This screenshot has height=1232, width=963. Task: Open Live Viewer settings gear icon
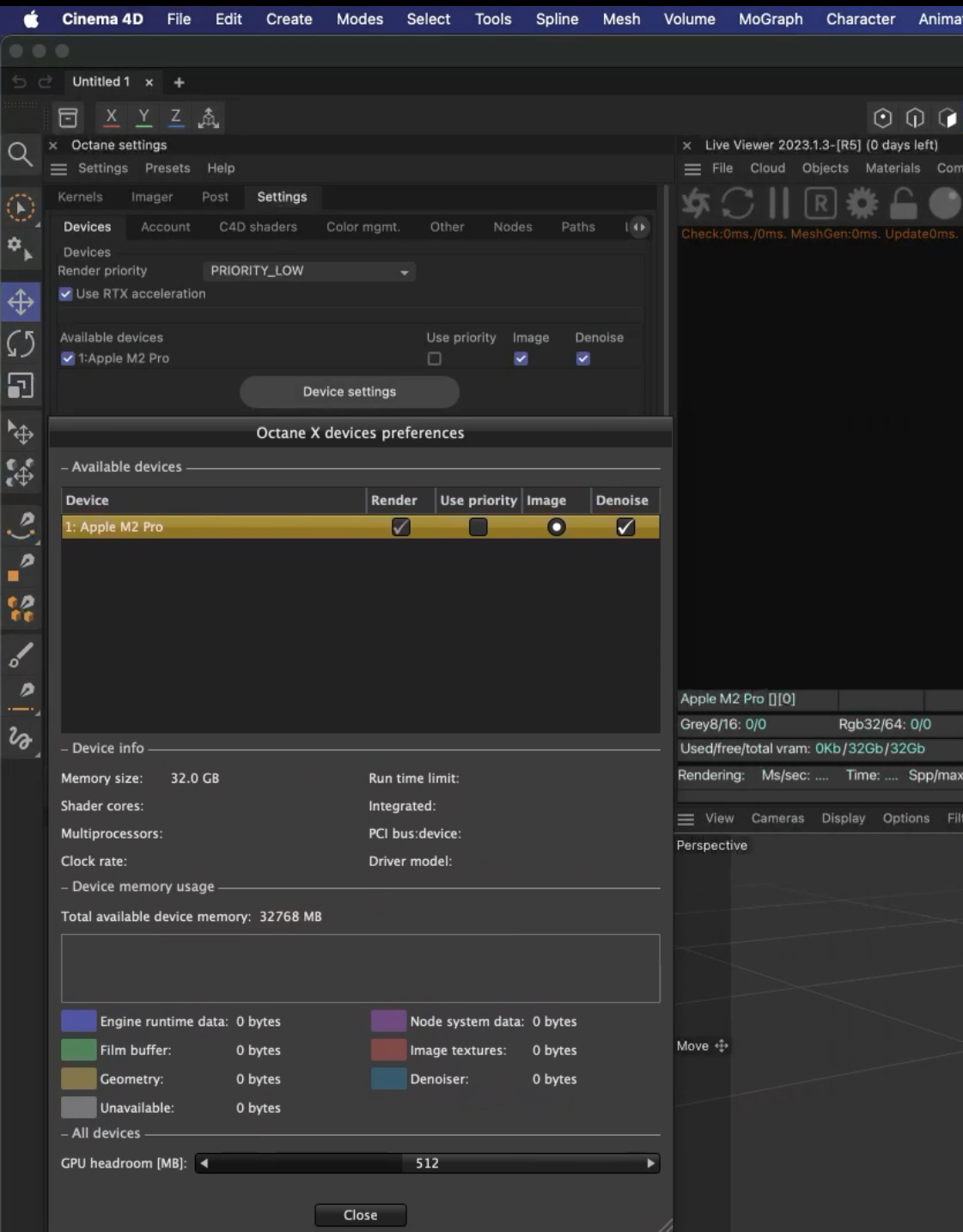point(862,204)
